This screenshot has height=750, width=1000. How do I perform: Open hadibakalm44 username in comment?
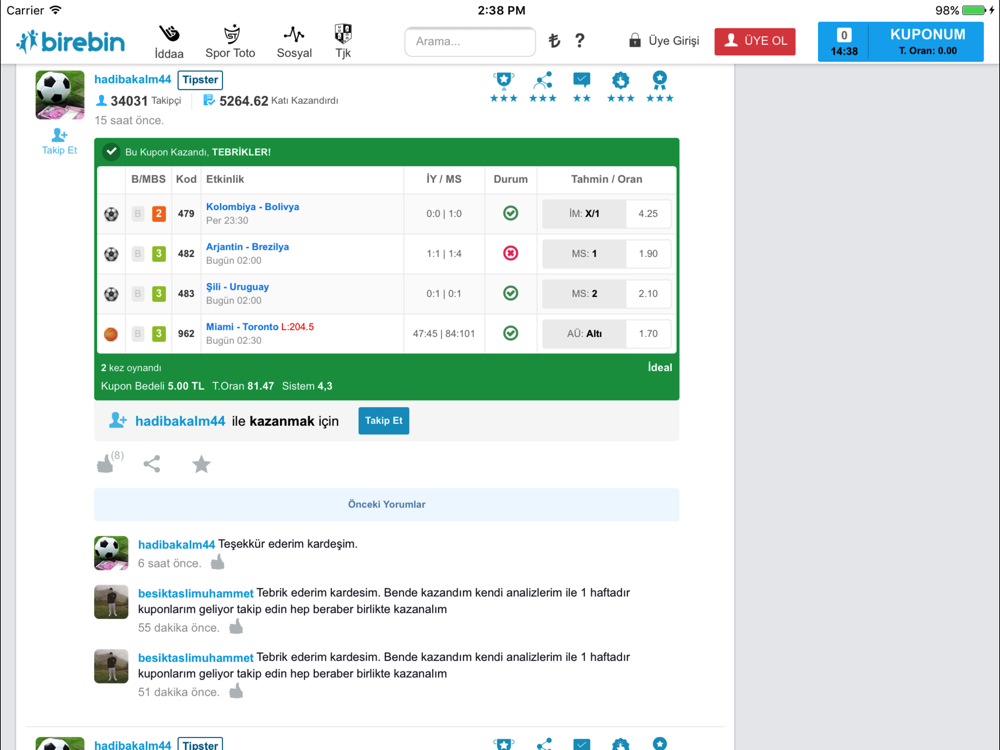(177, 545)
